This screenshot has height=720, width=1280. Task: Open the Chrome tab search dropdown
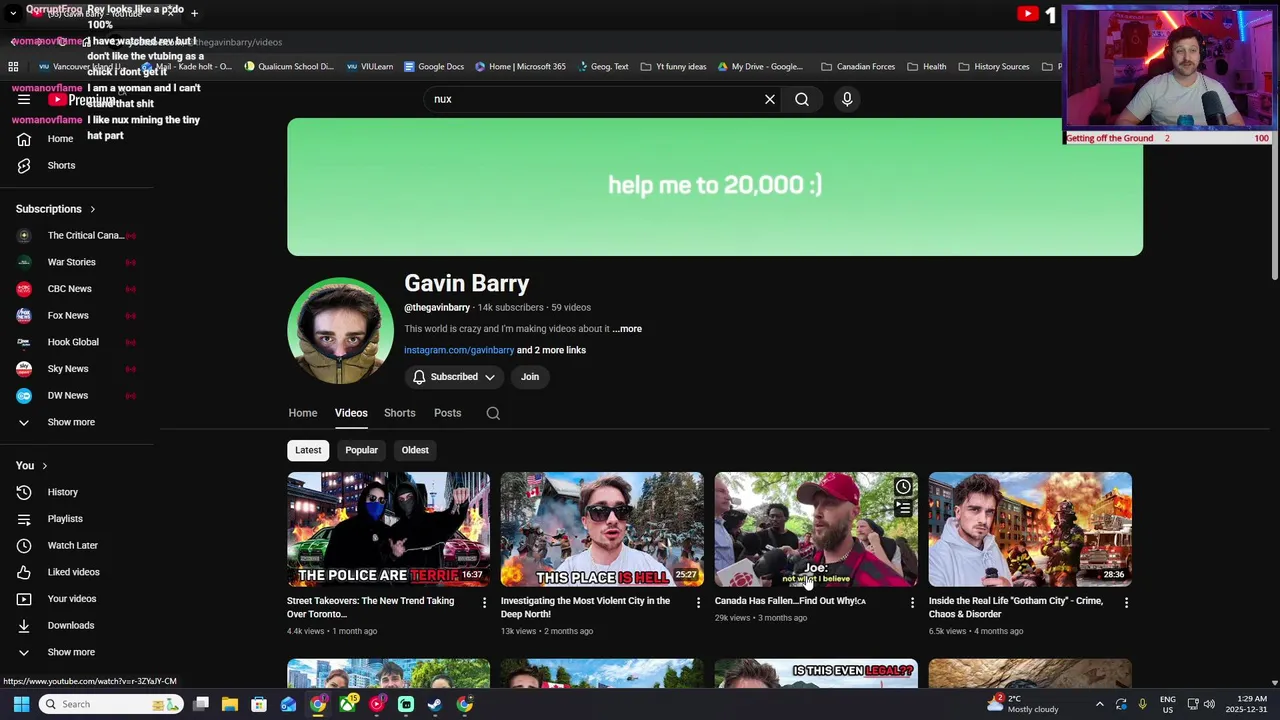[13, 13]
